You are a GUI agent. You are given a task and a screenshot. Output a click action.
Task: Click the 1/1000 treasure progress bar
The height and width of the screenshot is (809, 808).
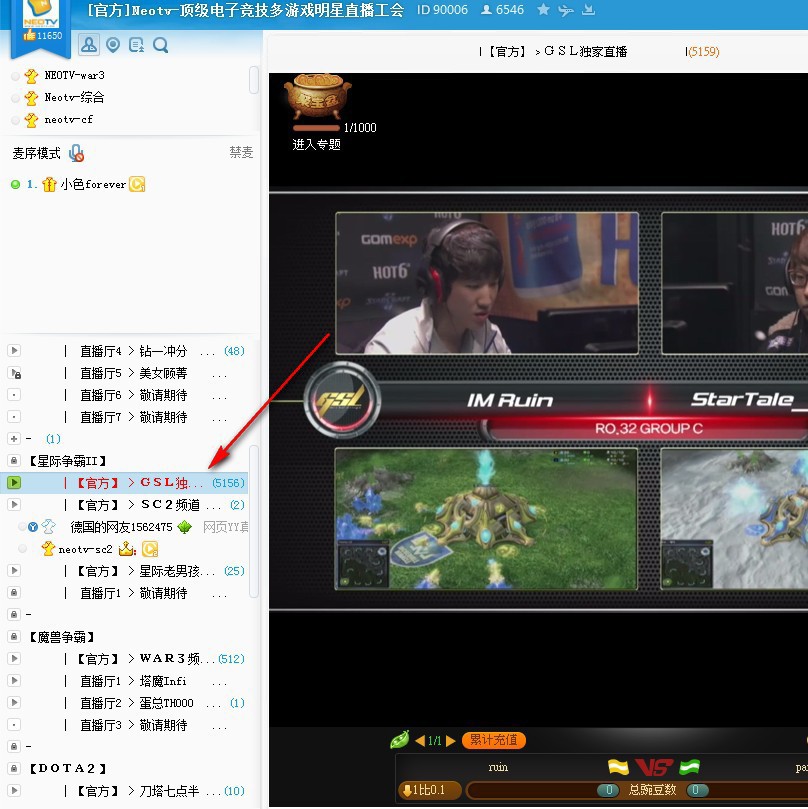click(316, 127)
